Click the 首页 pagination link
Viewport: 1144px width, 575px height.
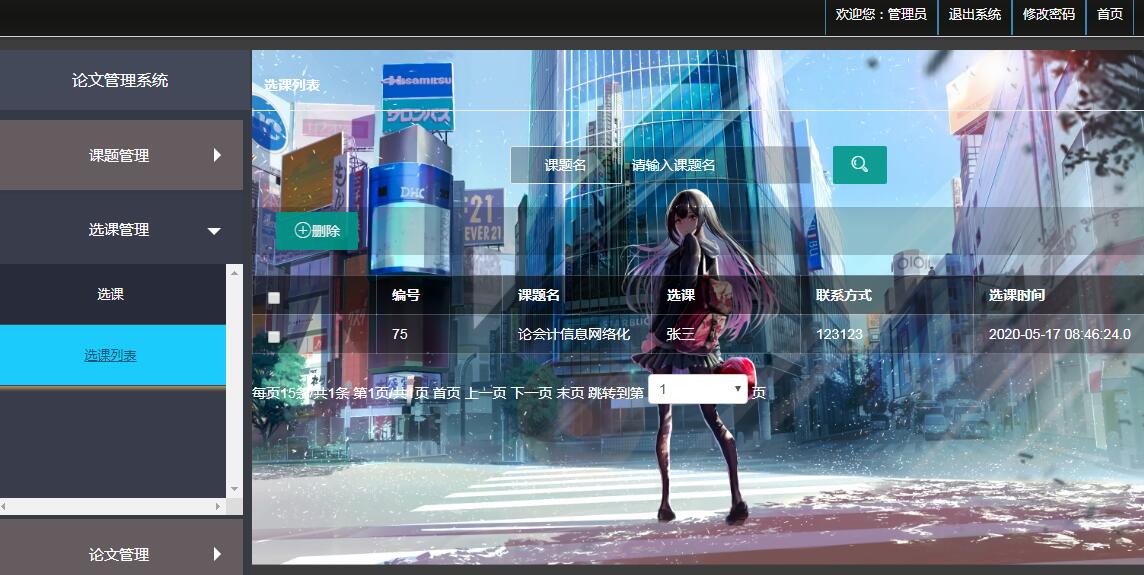(447, 393)
